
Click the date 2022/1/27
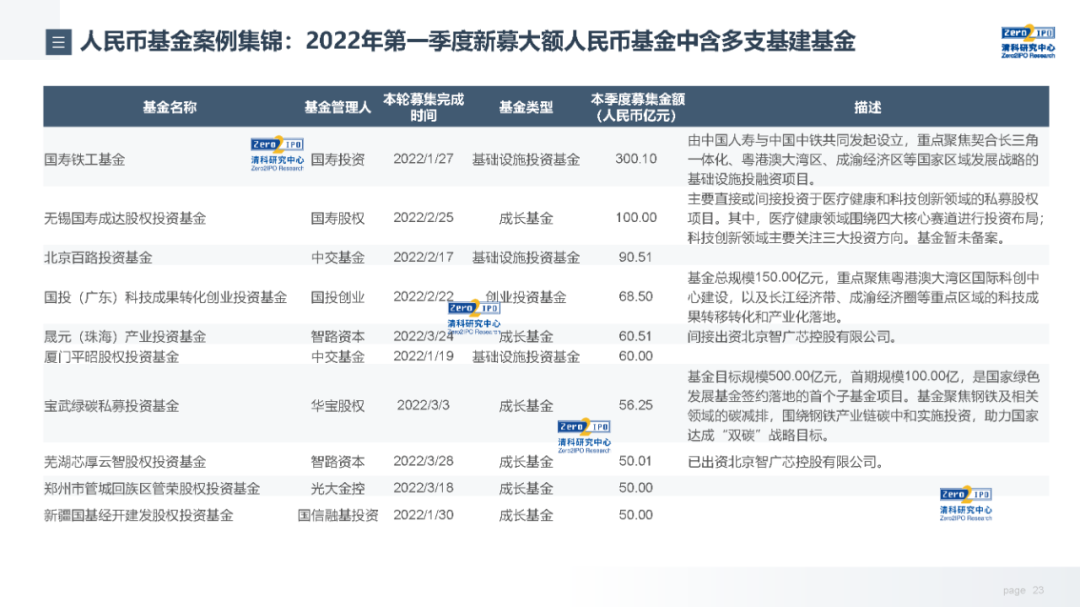point(424,159)
